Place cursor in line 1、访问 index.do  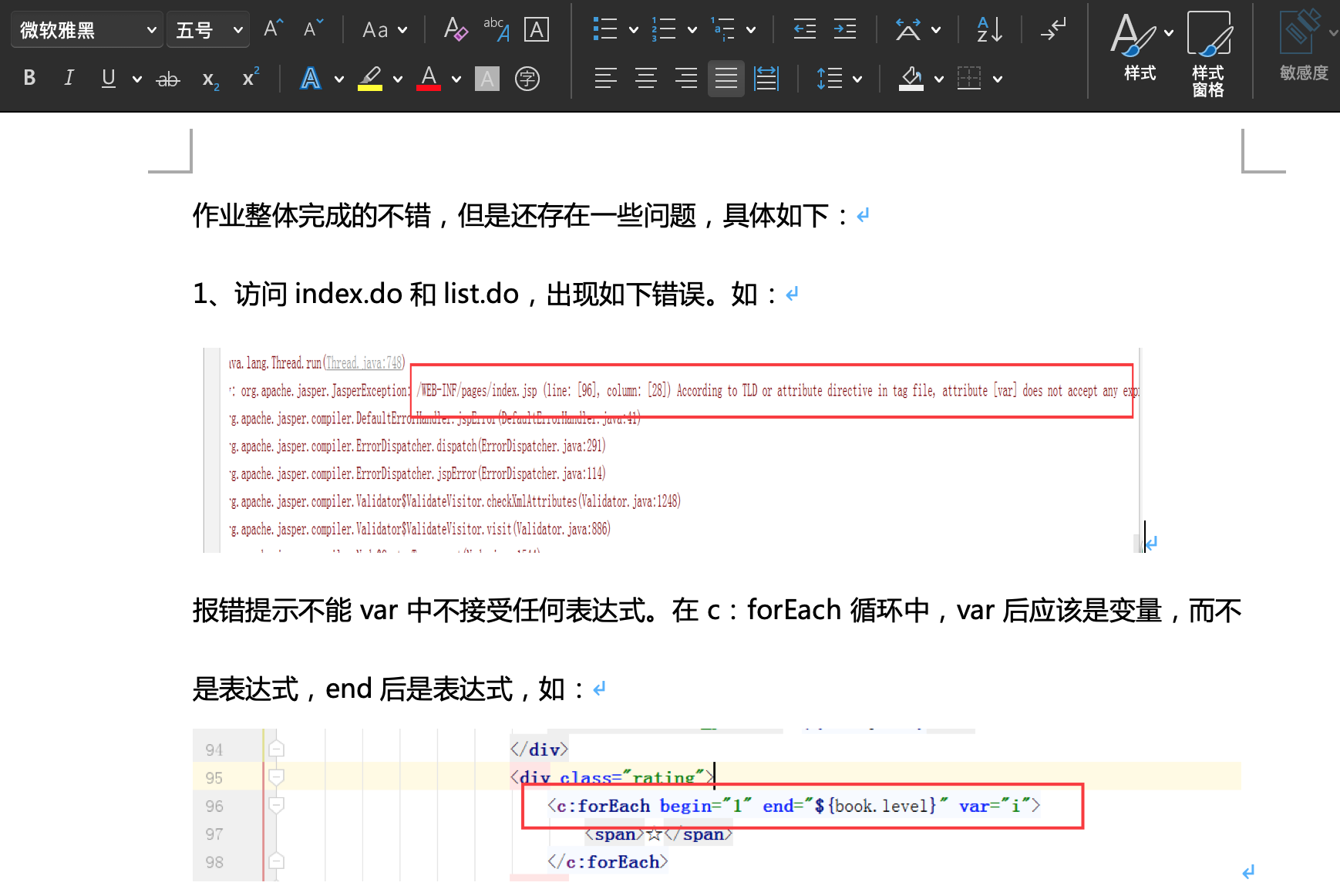click(485, 294)
